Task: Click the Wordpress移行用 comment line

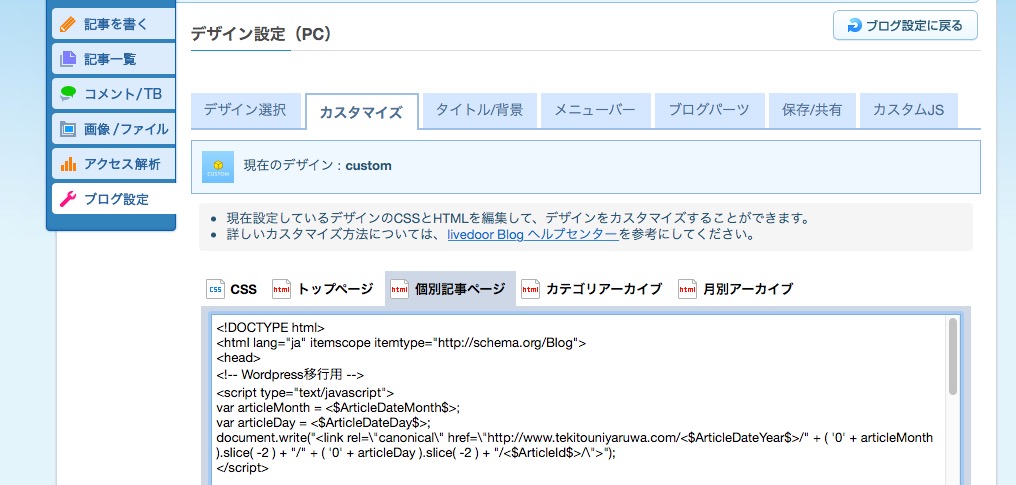Action: tap(290, 374)
